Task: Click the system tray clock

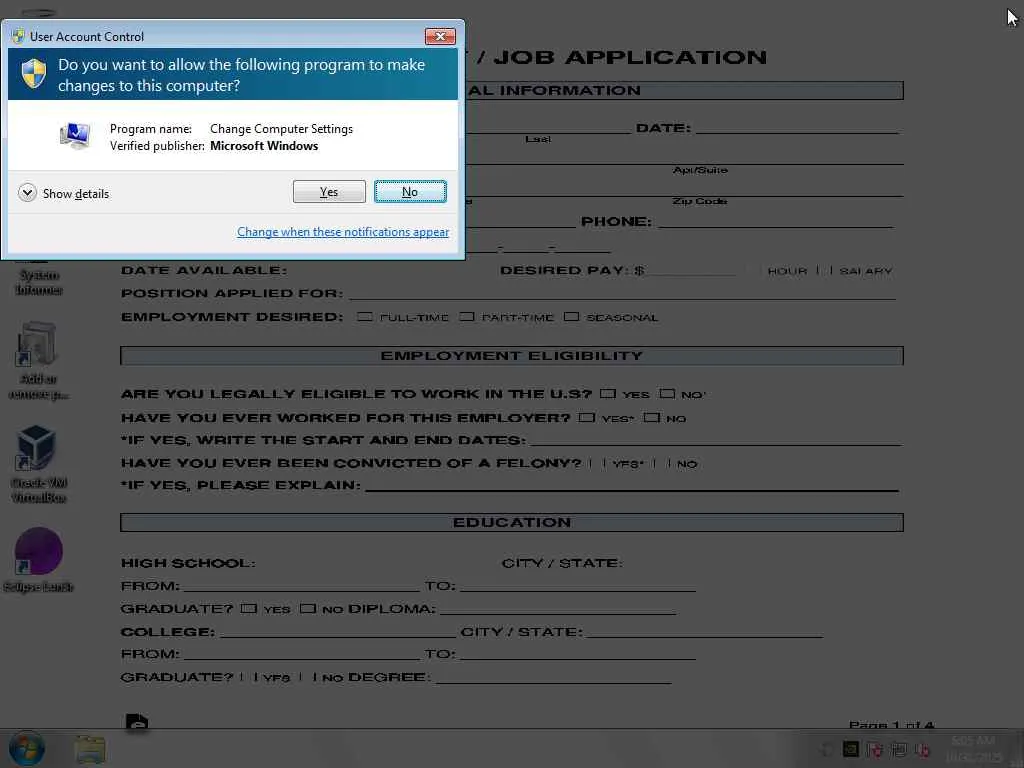Action: [x=973, y=749]
